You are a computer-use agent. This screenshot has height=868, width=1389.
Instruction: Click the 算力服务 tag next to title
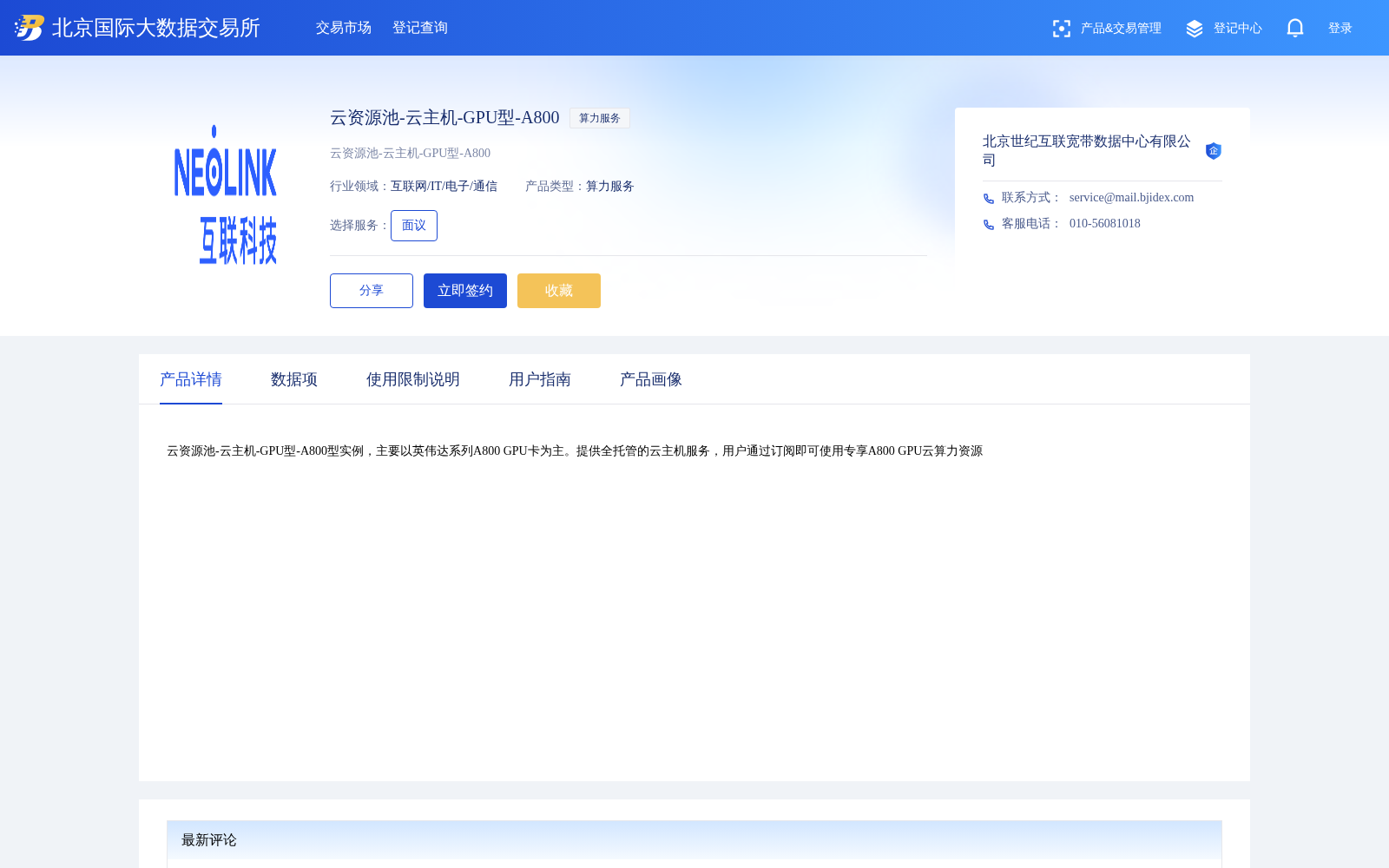pos(600,118)
